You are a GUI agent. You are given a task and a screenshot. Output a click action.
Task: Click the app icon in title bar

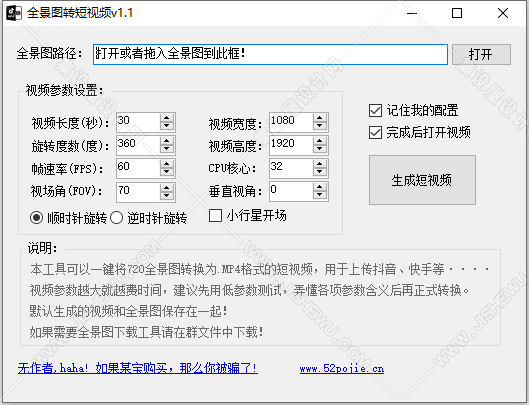(14, 13)
